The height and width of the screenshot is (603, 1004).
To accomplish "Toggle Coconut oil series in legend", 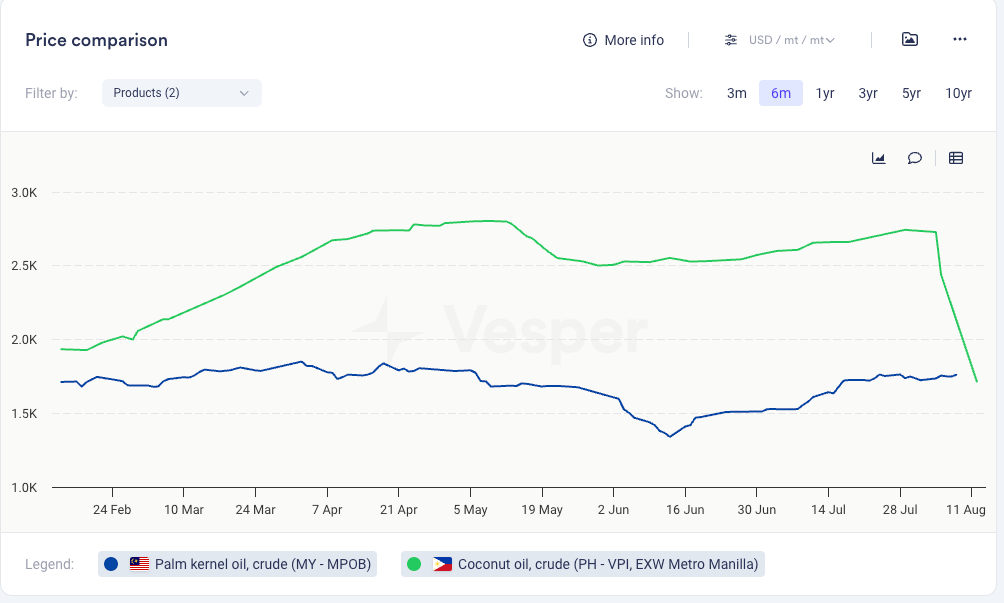I will coord(607,564).
